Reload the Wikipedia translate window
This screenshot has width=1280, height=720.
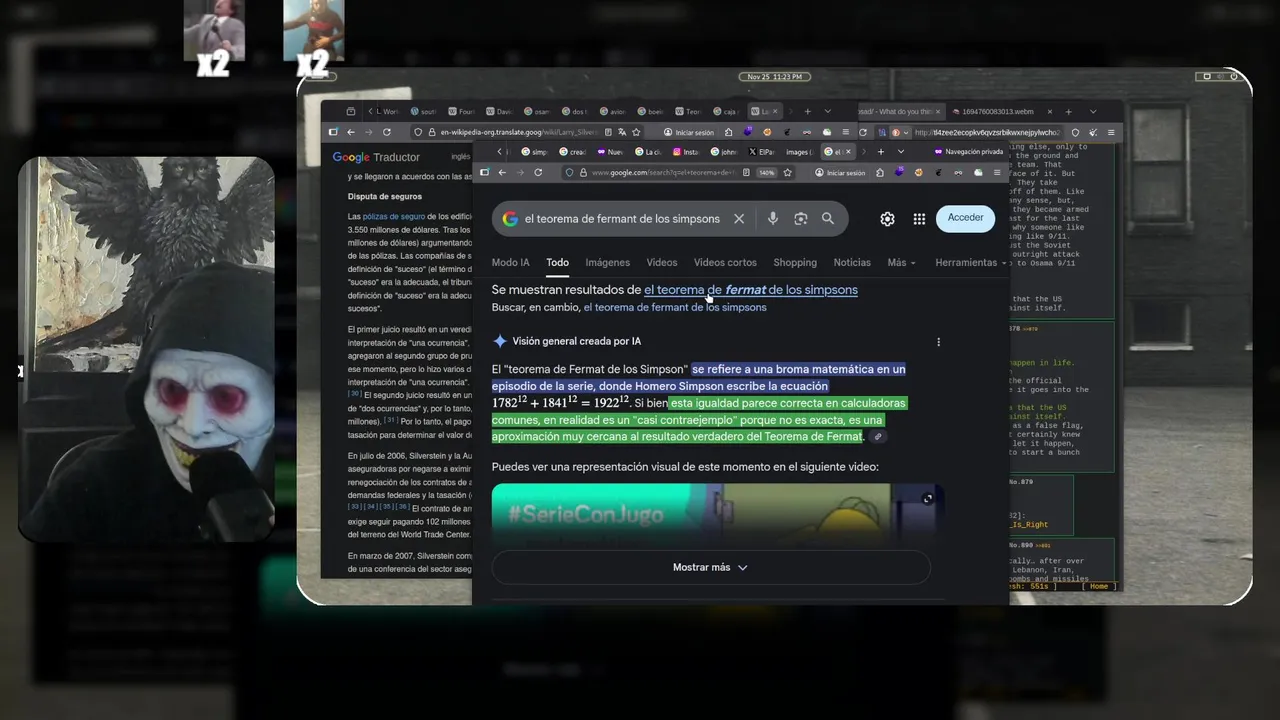[x=387, y=131]
